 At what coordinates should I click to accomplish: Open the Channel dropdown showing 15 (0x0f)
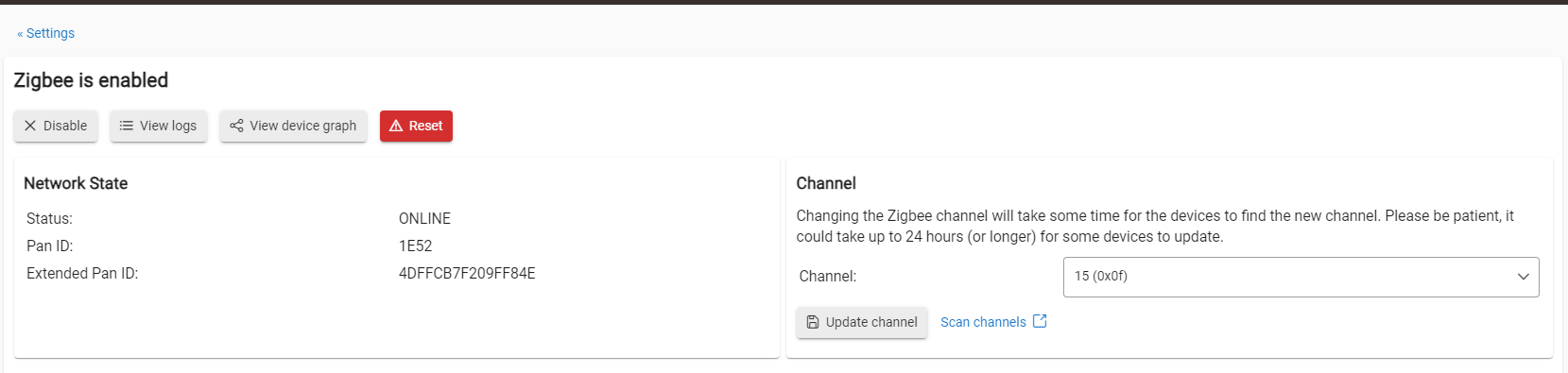pyautogui.click(x=1301, y=277)
